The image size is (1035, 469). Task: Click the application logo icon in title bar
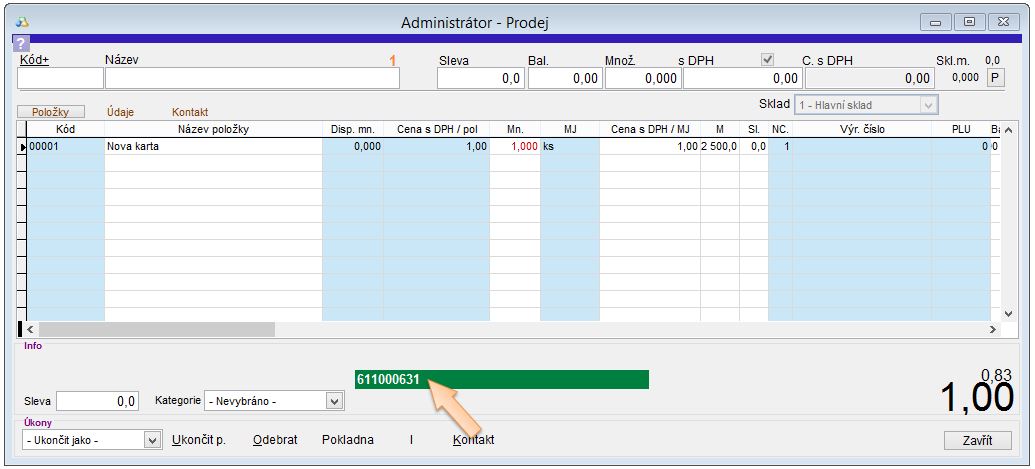[22, 21]
